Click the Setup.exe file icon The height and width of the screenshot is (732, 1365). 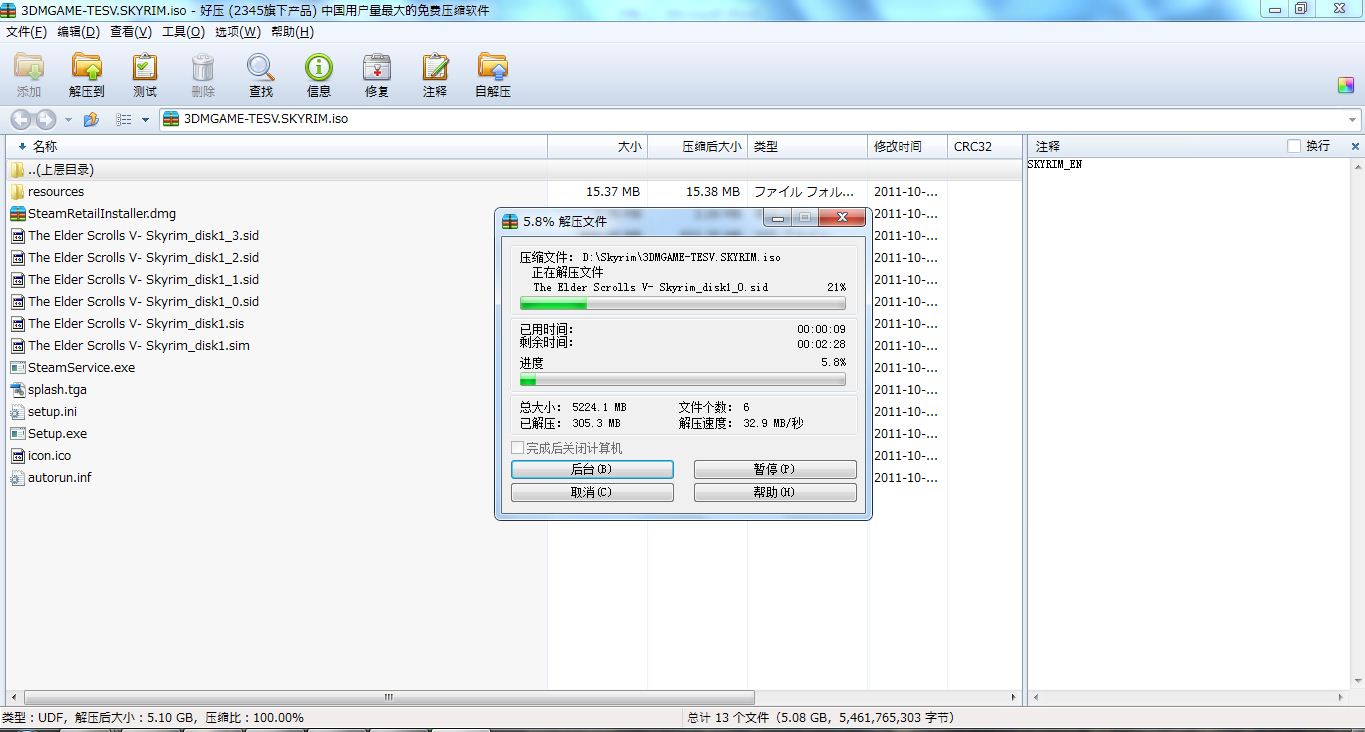point(18,433)
